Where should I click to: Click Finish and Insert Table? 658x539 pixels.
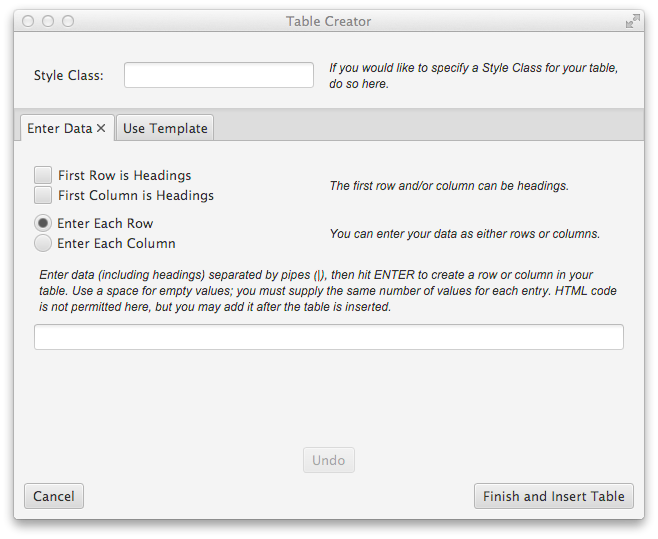pyautogui.click(x=553, y=496)
